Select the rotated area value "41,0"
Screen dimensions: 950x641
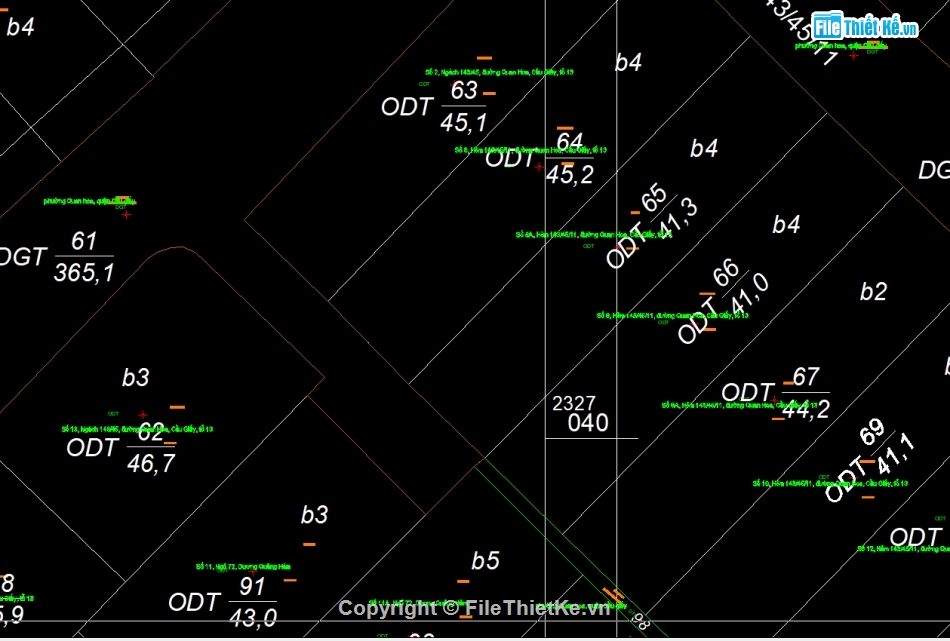749,294
